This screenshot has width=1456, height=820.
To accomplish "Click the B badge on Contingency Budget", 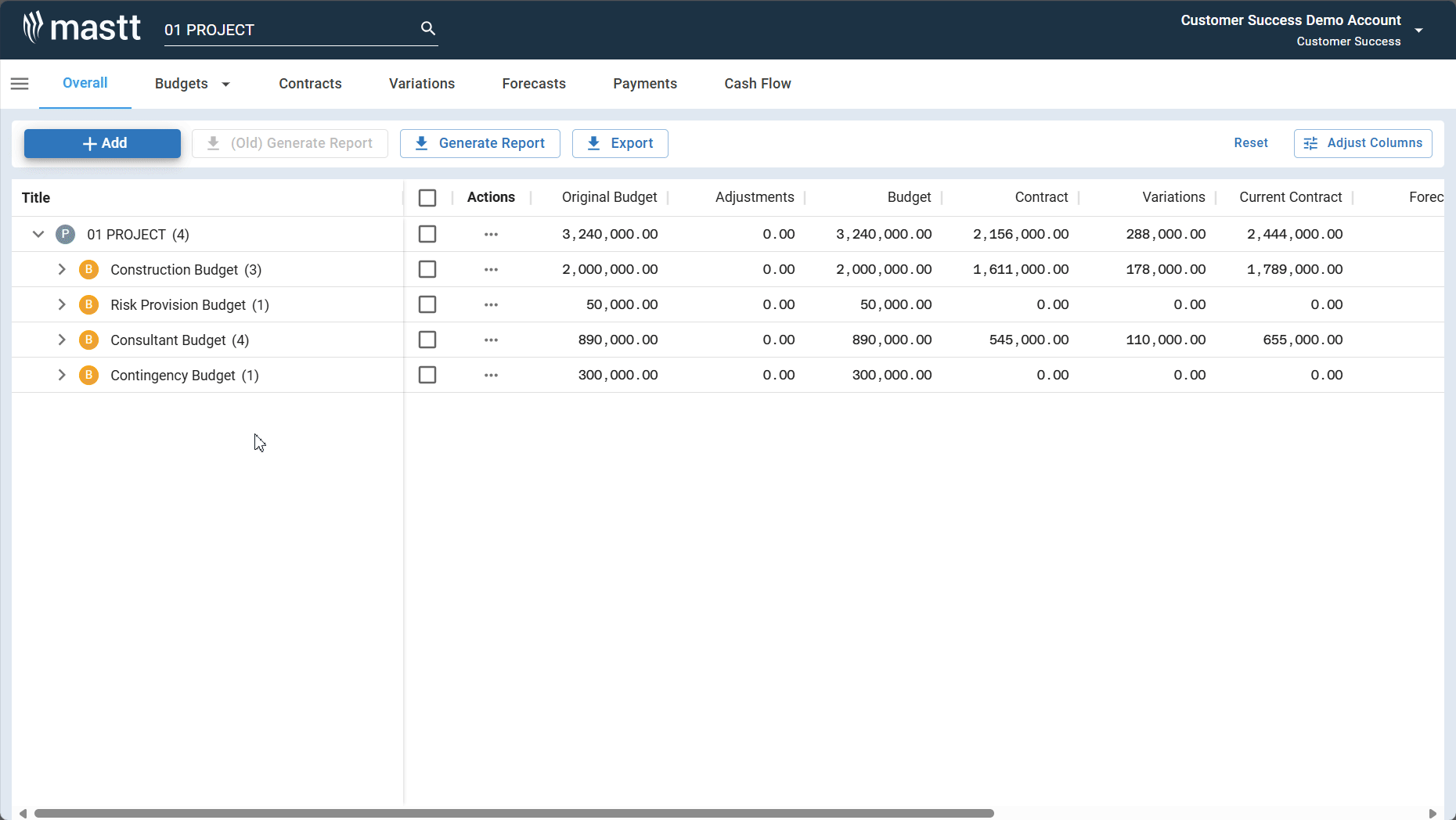I will (88, 375).
